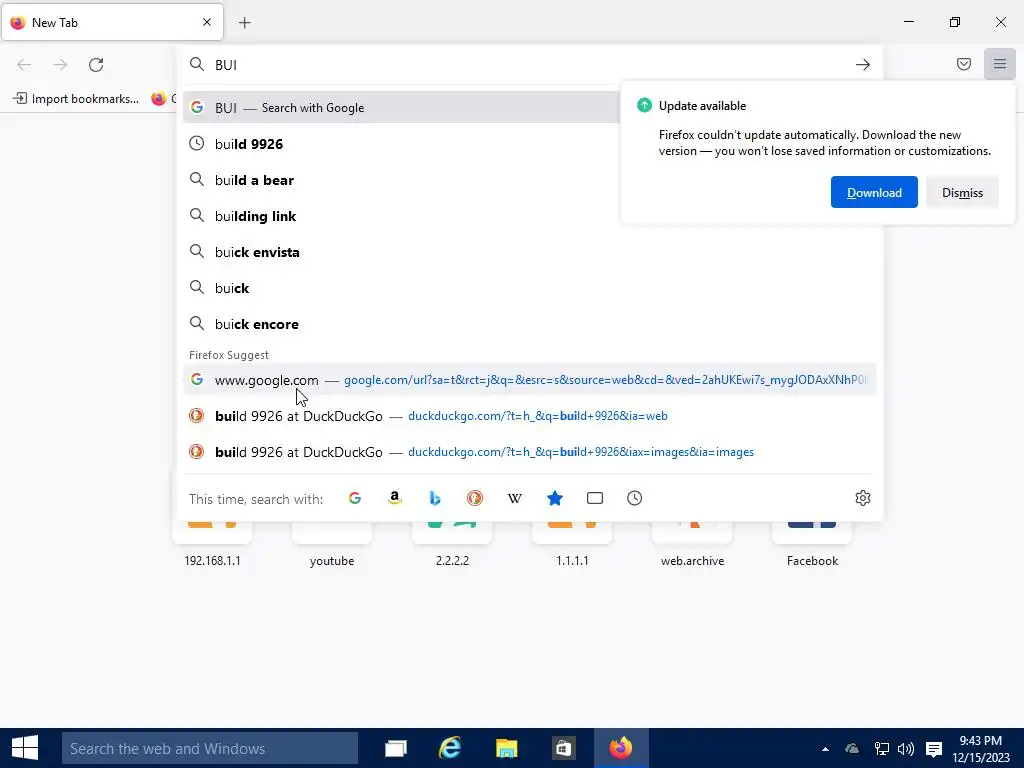
Task: Search this time with Amazon icon
Action: [394, 498]
